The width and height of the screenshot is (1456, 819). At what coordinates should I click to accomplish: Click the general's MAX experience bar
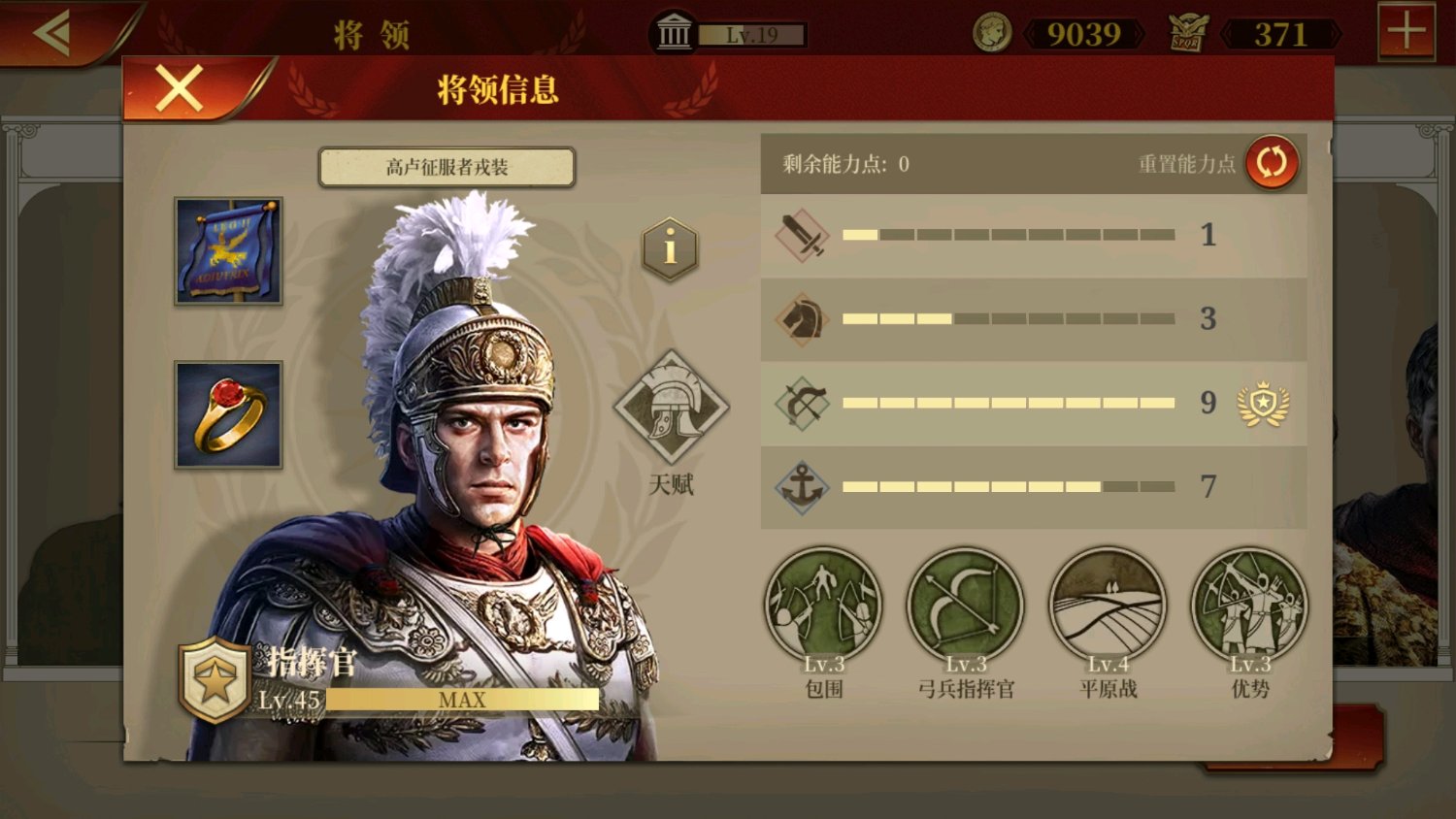click(462, 700)
